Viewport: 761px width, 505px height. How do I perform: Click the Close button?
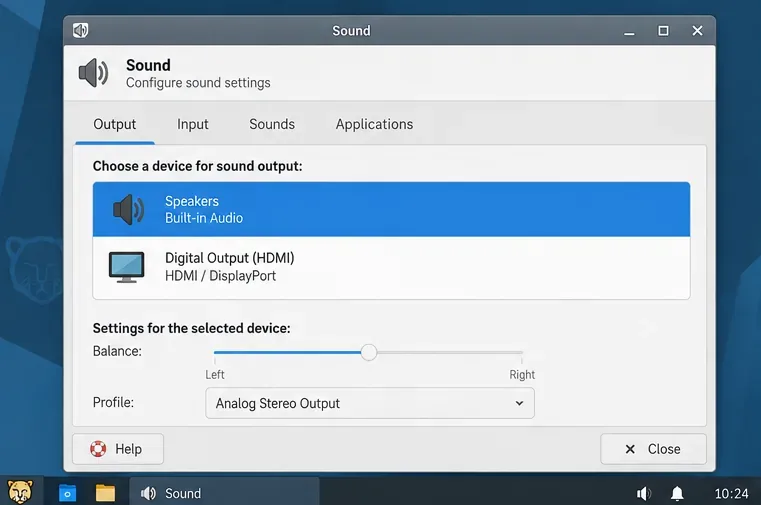653,449
